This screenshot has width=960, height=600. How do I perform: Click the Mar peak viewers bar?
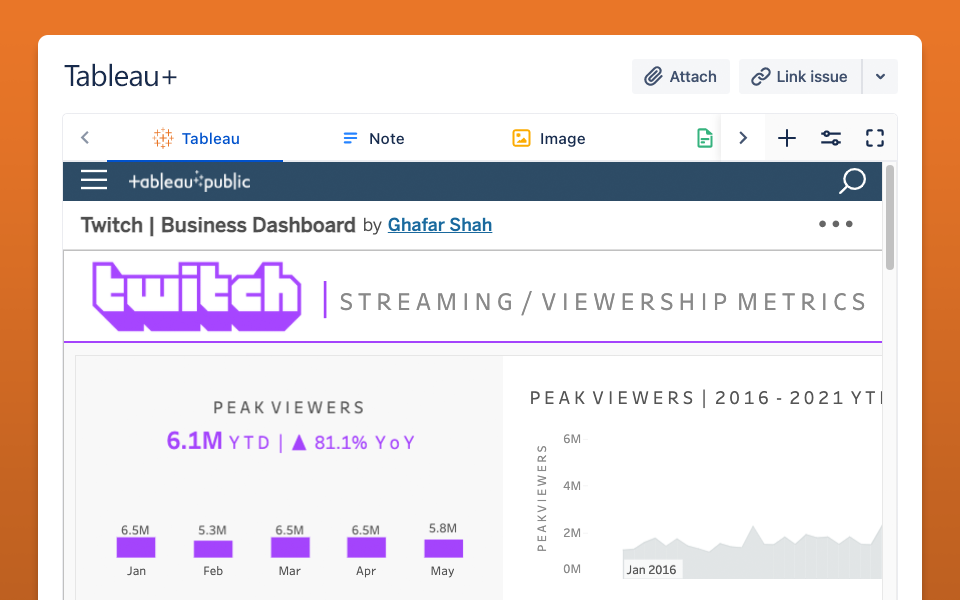click(x=290, y=547)
